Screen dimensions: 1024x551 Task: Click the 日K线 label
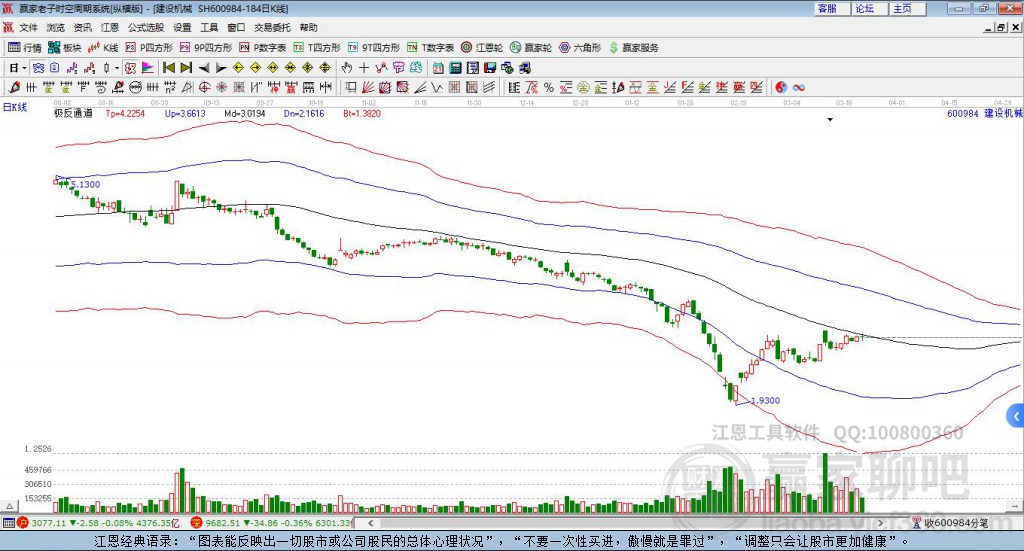(15, 108)
